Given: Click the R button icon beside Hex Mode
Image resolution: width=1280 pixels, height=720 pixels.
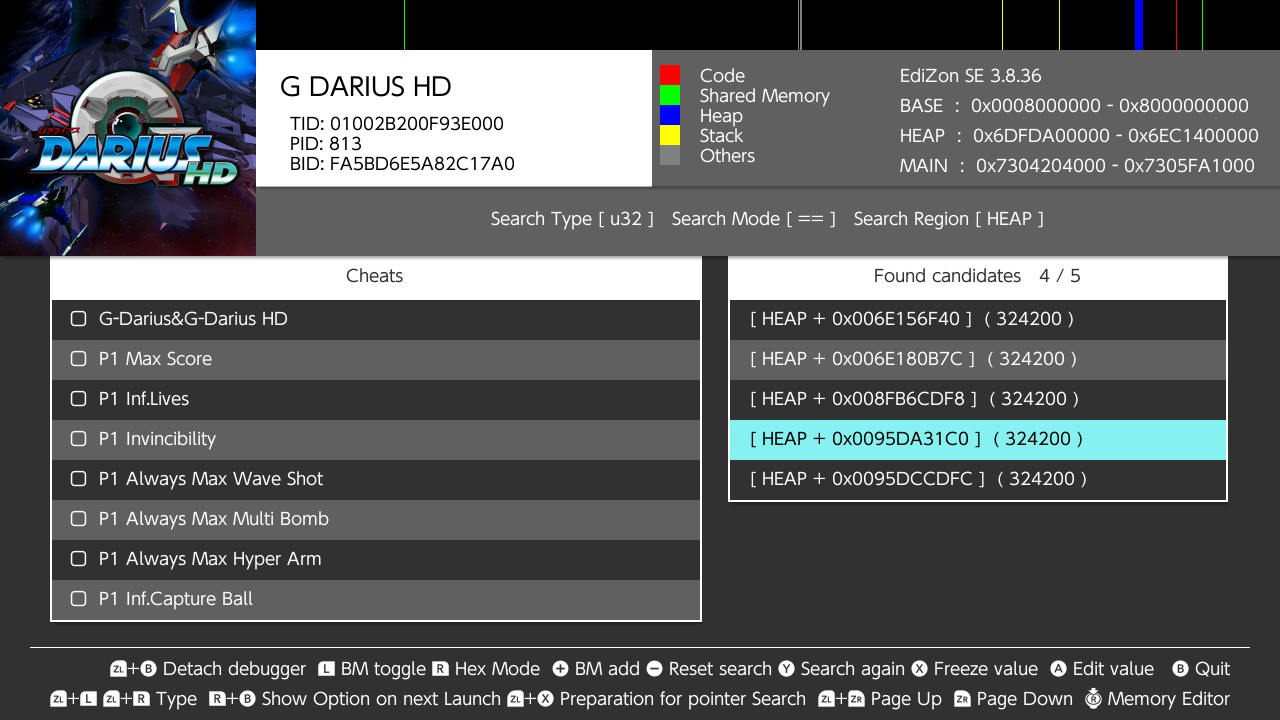Looking at the screenshot, I should pos(440,669).
